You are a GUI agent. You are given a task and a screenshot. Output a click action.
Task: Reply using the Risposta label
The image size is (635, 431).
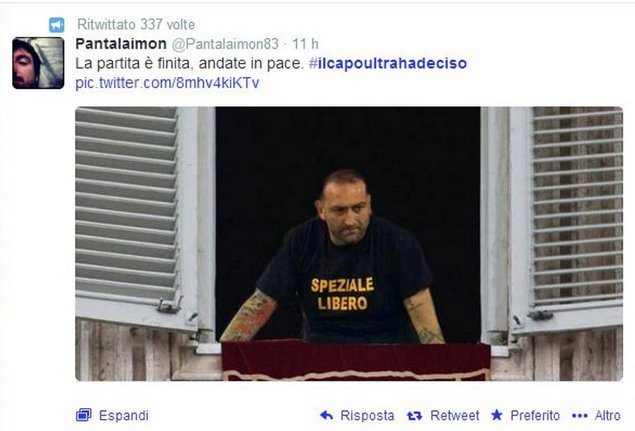[367, 416]
